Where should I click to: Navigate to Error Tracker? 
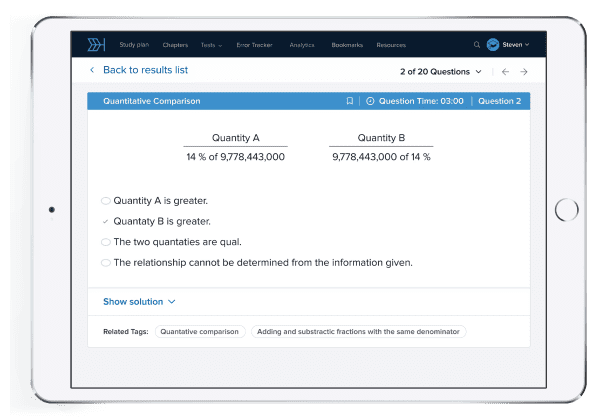[255, 45]
